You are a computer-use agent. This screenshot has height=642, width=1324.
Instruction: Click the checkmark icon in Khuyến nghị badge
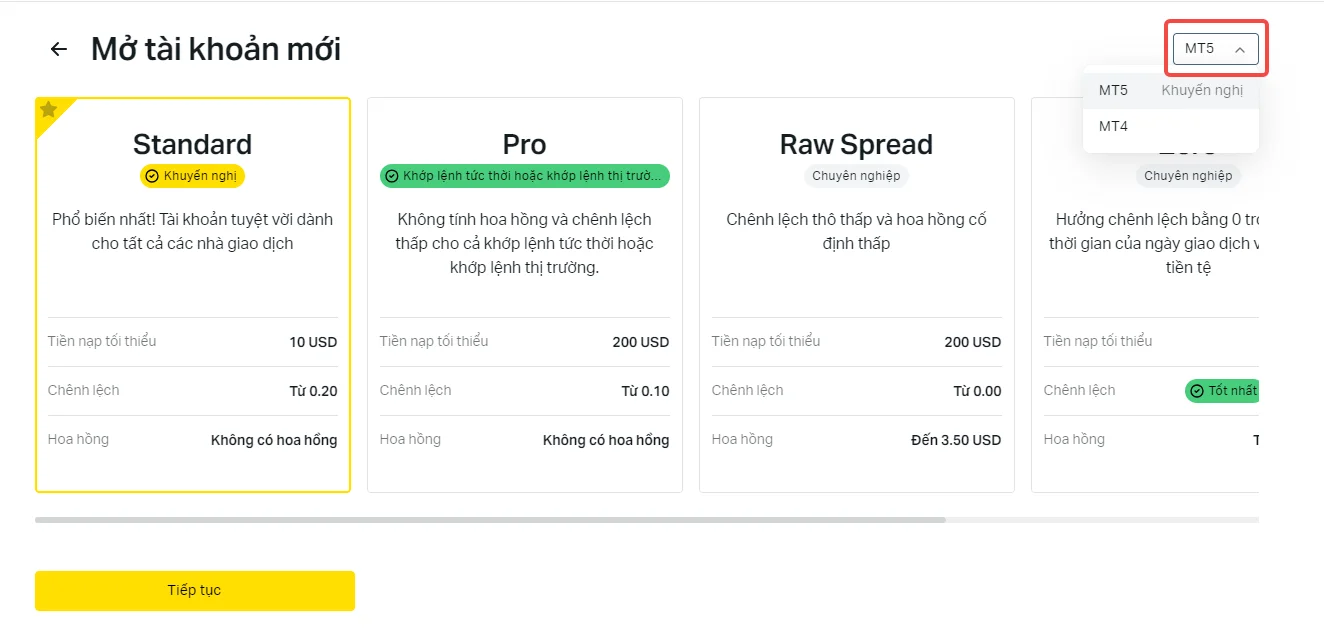[x=152, y=176]
